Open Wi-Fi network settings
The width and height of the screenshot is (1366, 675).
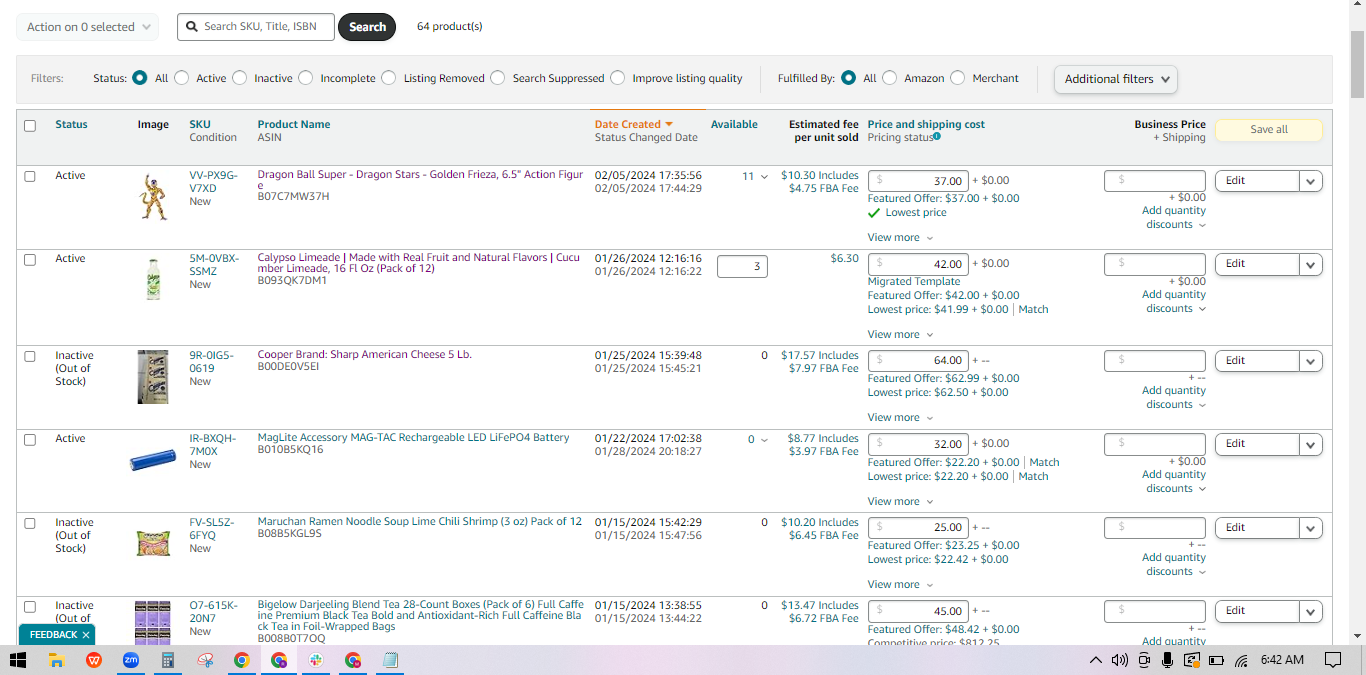[x=1241, y=660]
